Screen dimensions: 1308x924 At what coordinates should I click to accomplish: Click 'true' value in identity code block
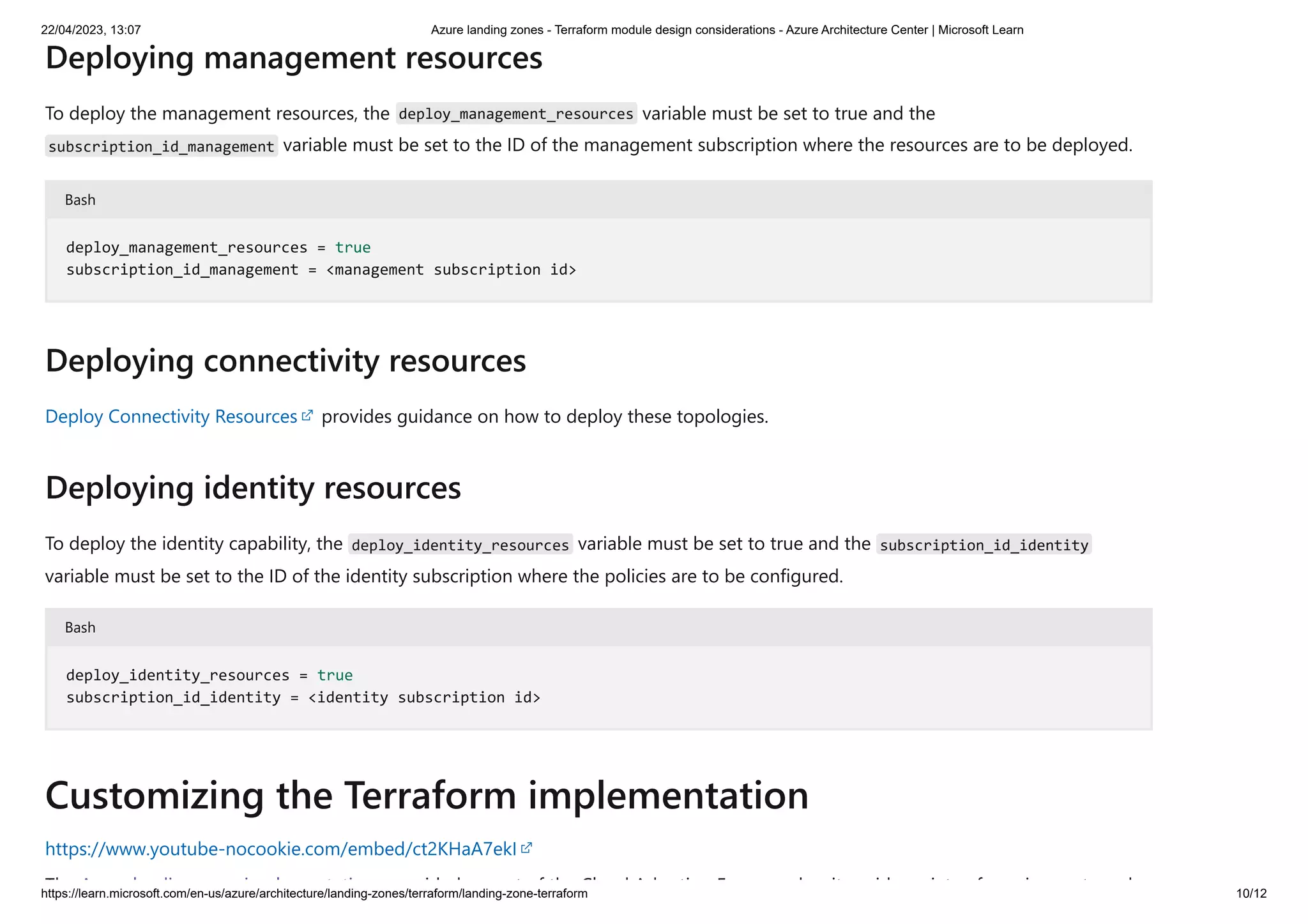[x=335, y=676]
